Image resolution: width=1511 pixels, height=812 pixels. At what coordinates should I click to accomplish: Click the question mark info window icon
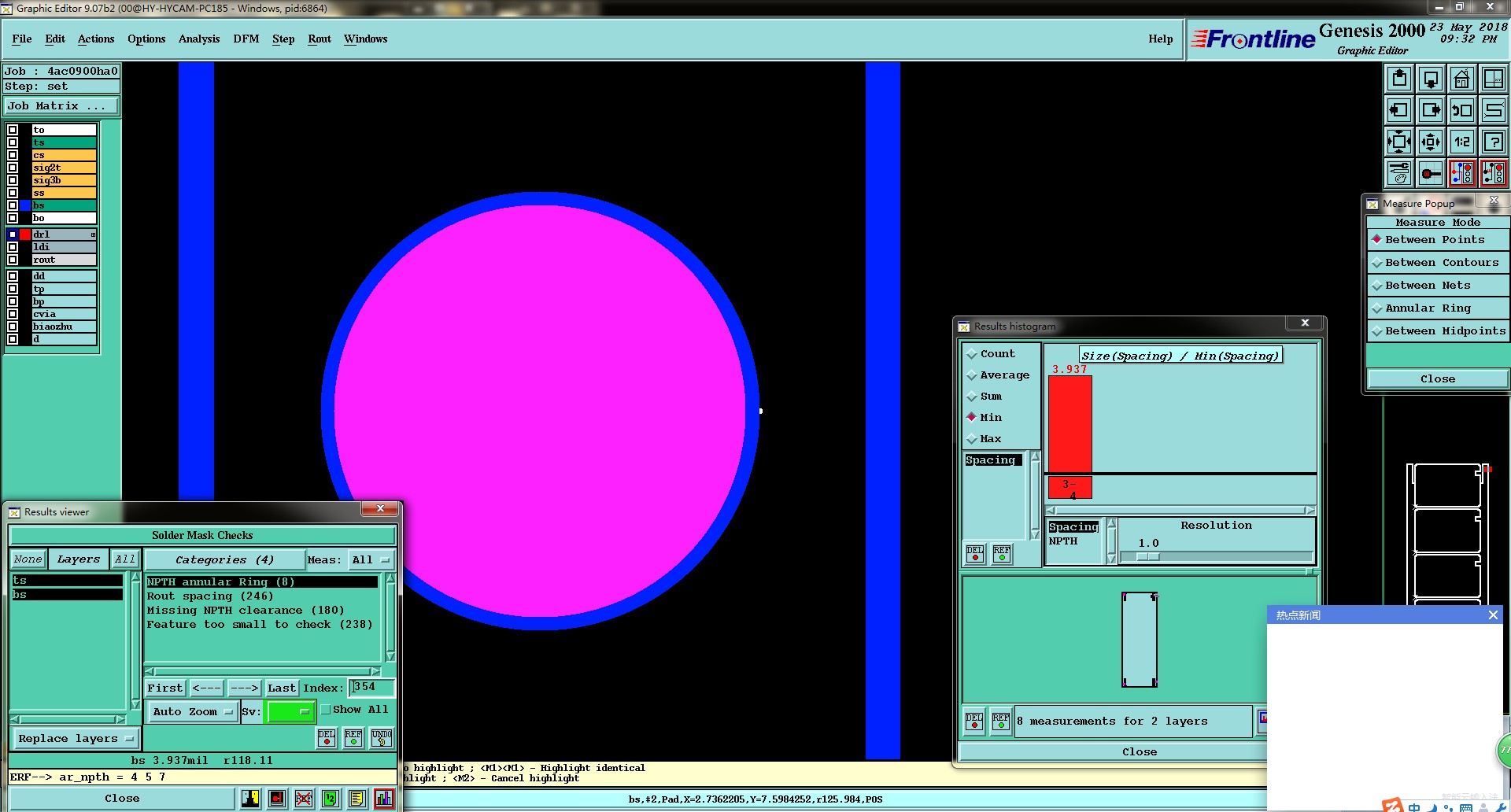tap(1493, 142)
